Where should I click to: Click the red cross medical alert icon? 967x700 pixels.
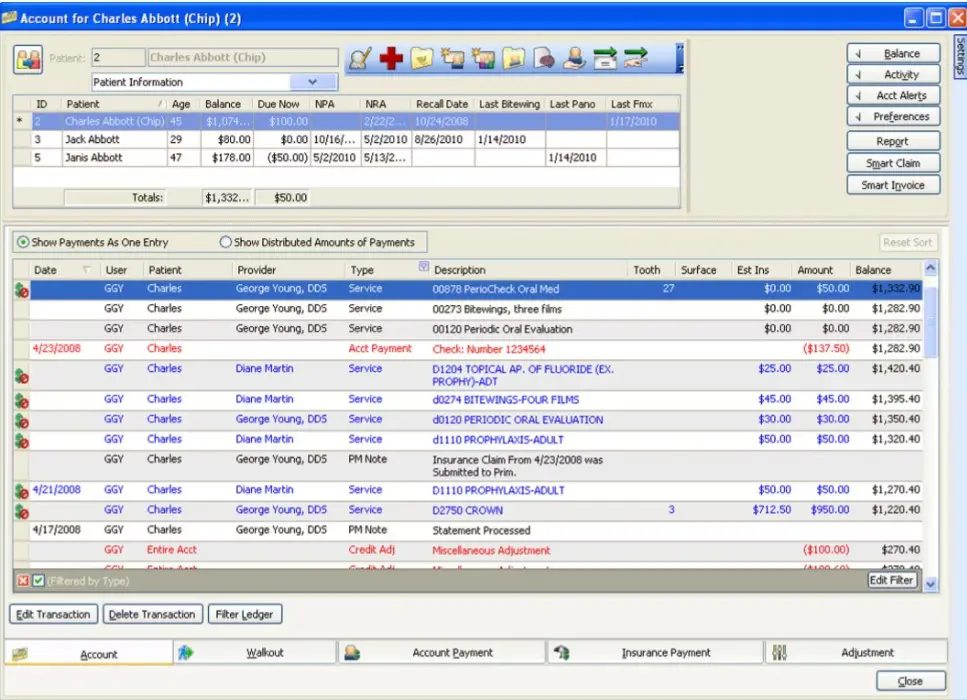393,58
